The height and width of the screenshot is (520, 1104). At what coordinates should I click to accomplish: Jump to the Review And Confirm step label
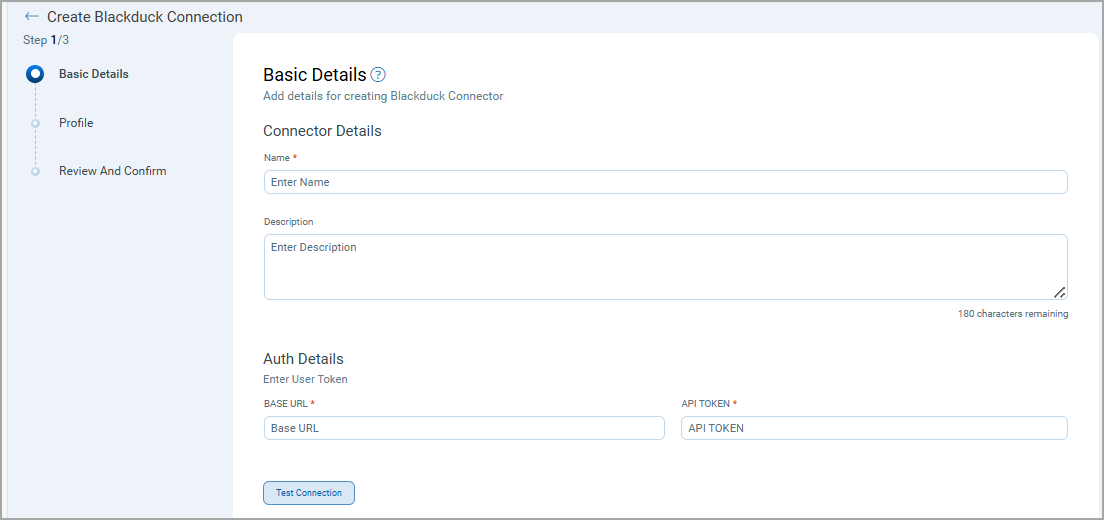click(112, 171)
